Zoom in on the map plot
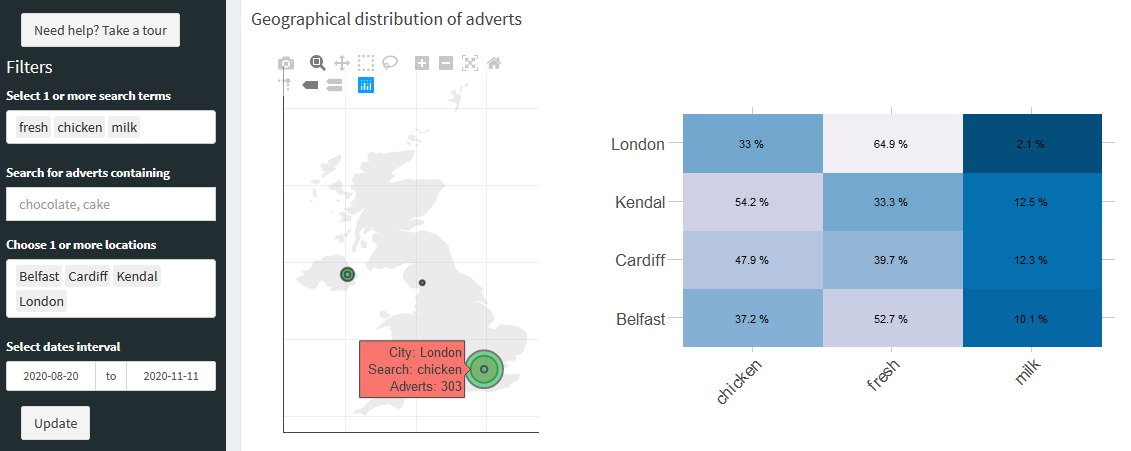Viewport: 1131px width, 451px height. pos(422,63)
